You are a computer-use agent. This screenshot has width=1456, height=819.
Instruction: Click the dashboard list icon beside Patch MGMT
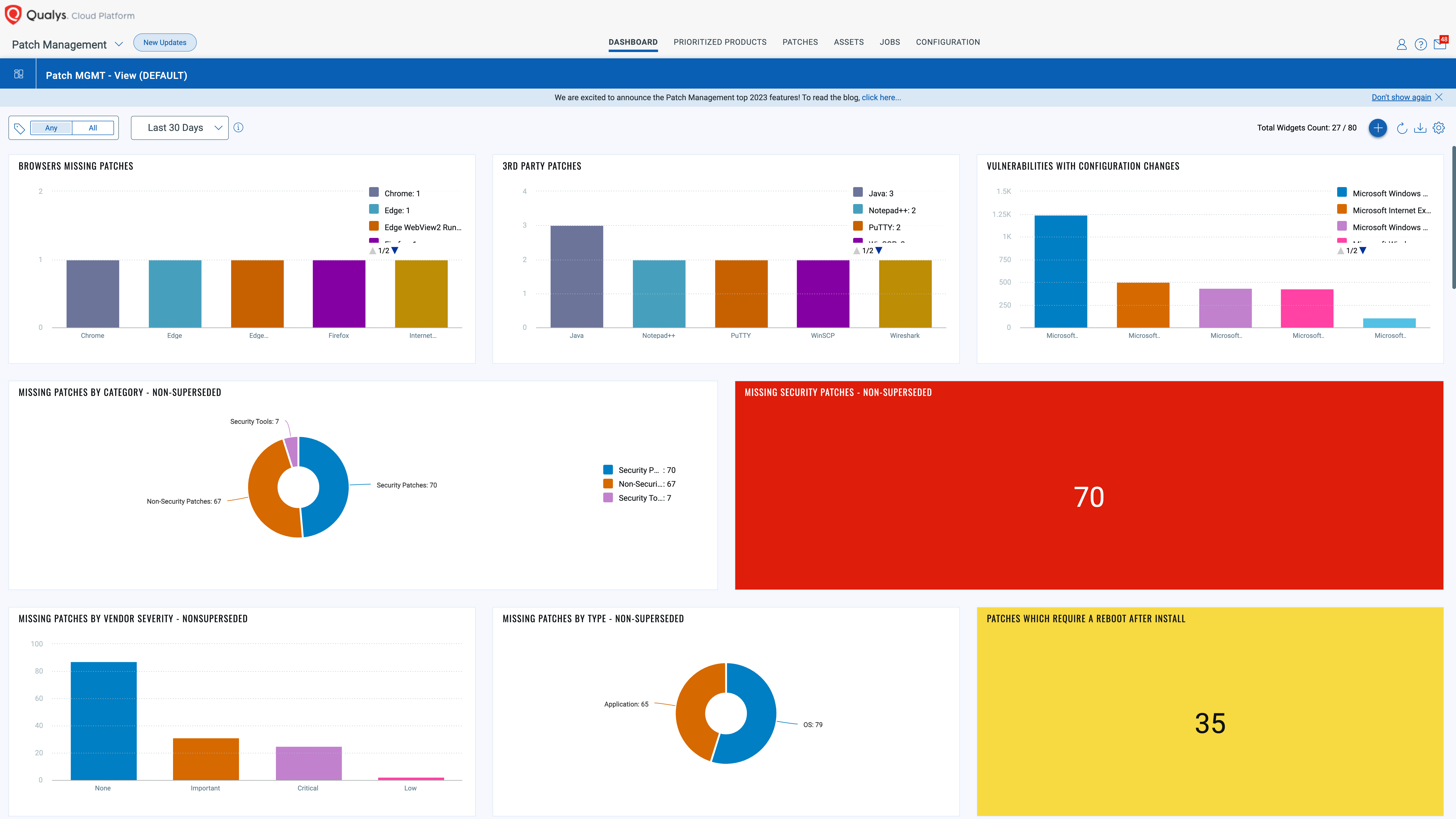19,74
